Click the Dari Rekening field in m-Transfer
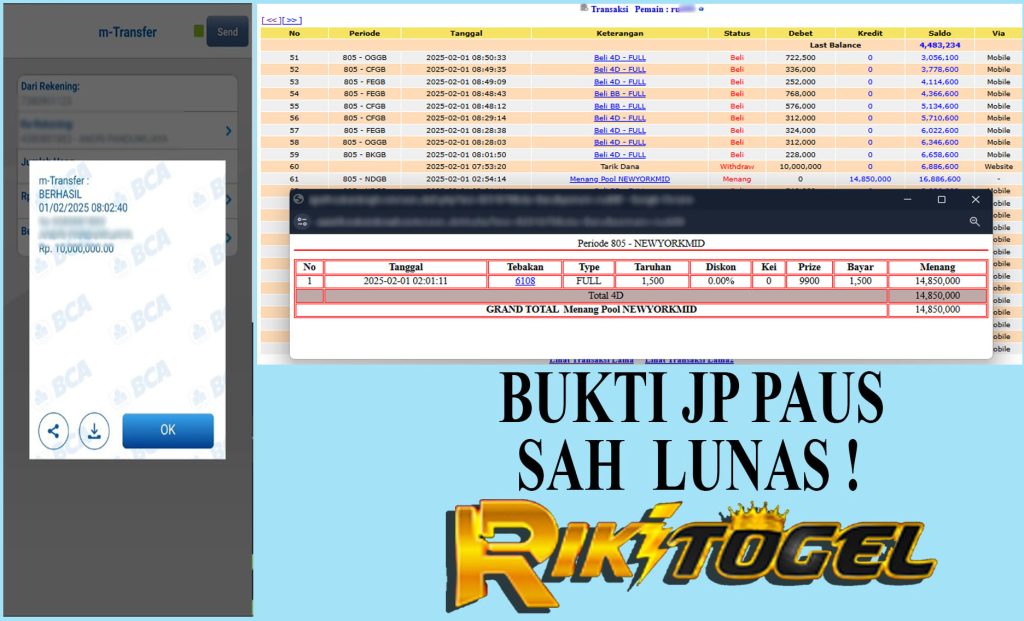 click(127, 93)
